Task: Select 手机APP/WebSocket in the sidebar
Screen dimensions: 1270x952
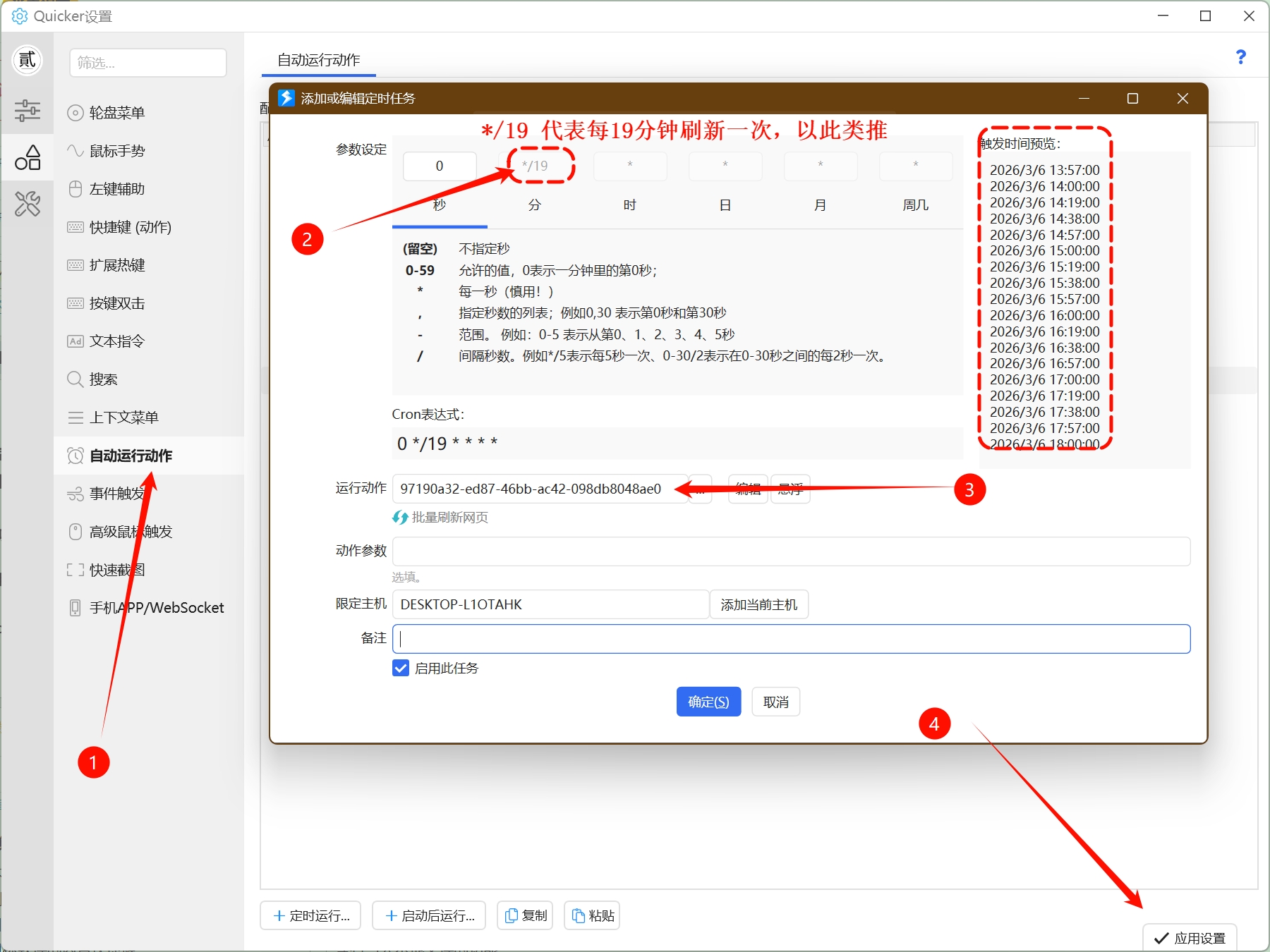Action: point(156,608)
